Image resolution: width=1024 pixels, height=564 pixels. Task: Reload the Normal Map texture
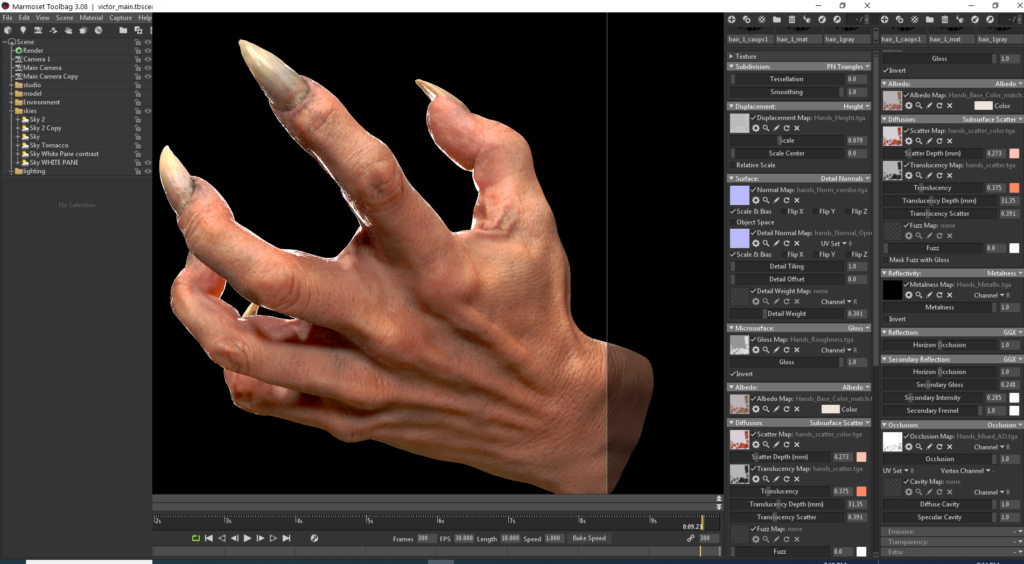(786, 200)
